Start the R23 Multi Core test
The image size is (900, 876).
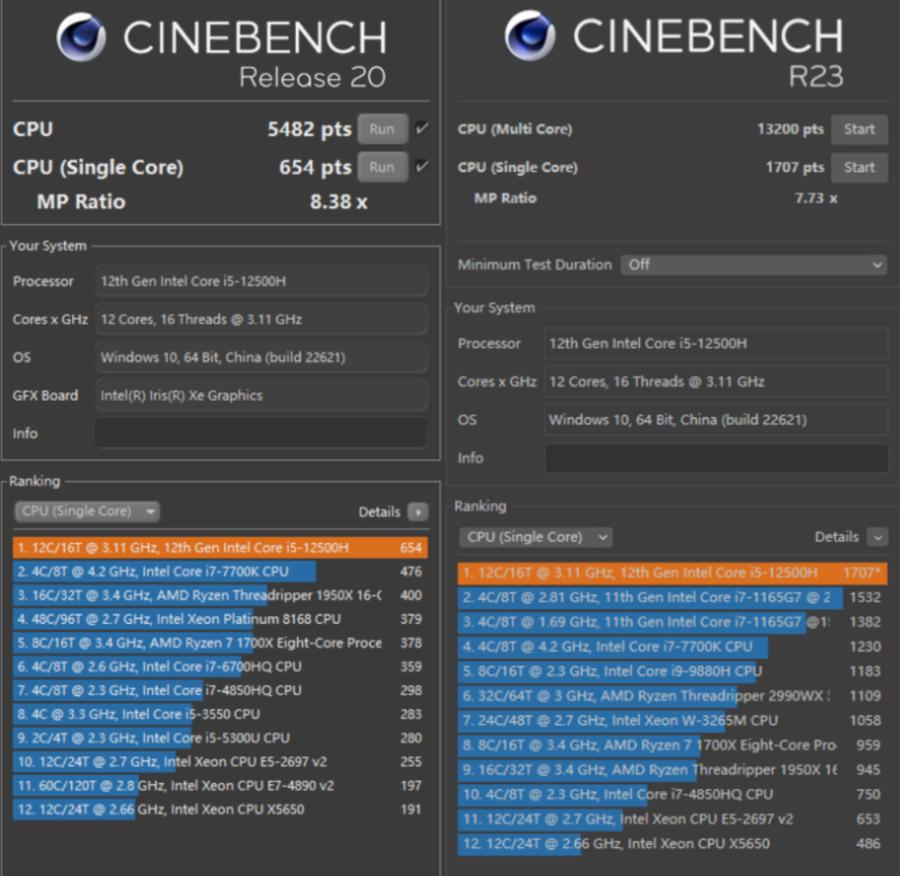(859, 129)
